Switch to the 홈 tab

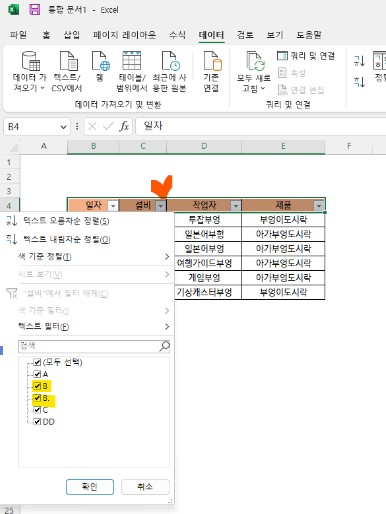tap(46, 35)
